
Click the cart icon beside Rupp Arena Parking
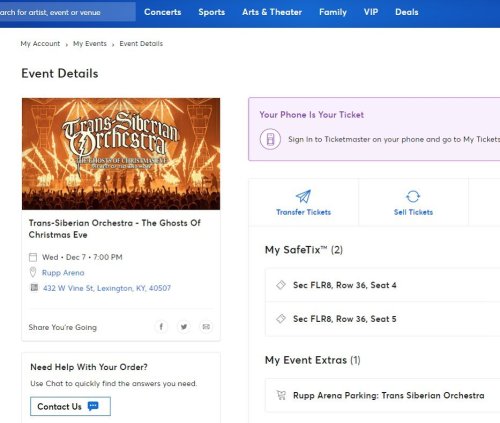(x=281, y=395)
